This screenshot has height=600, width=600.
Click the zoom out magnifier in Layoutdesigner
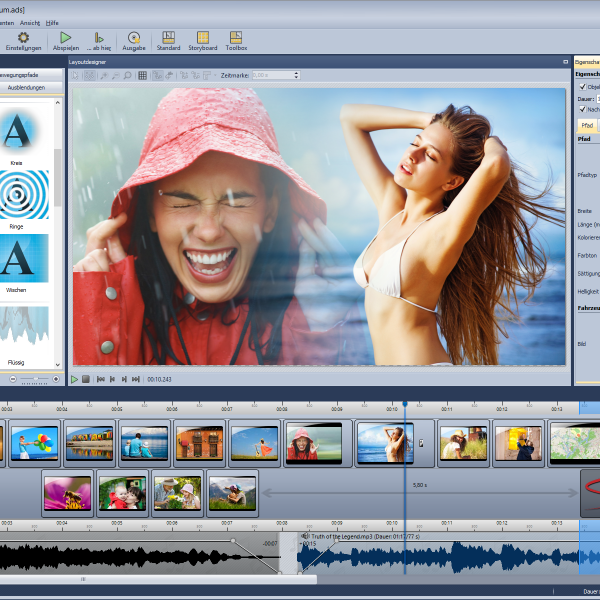(116, 75)
